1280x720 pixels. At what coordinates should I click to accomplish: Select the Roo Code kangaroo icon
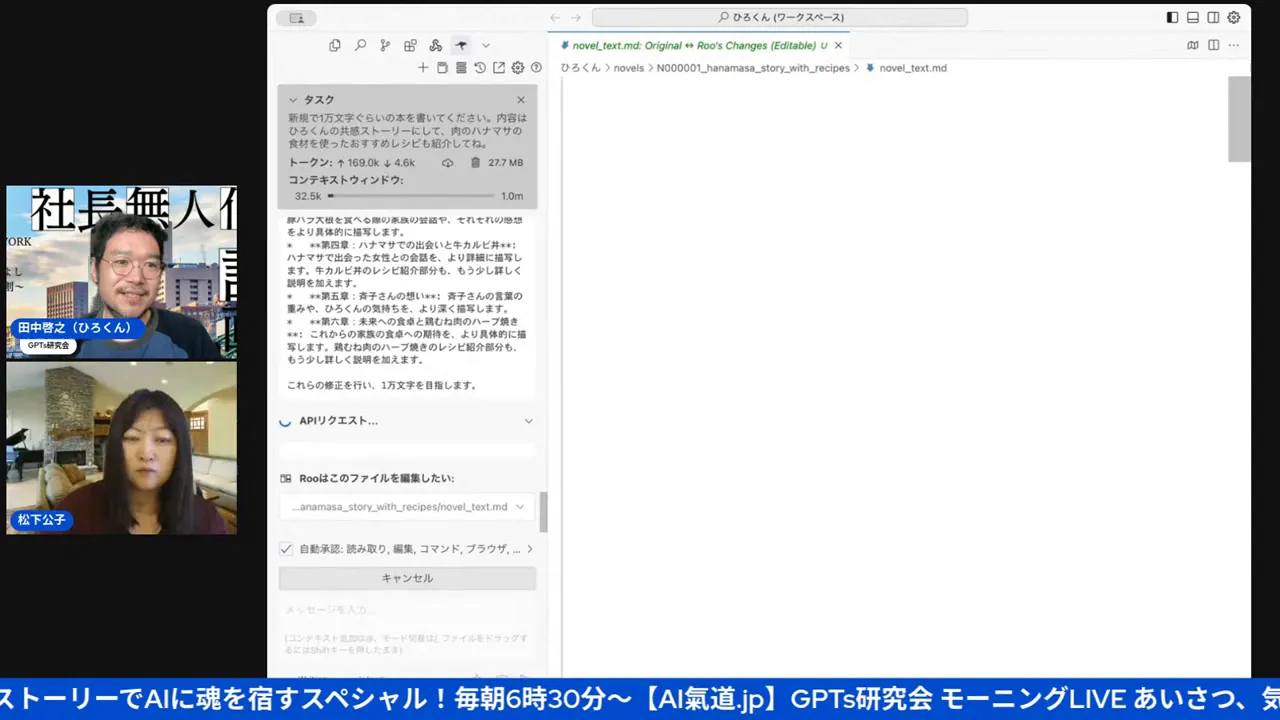coord(461,45)
